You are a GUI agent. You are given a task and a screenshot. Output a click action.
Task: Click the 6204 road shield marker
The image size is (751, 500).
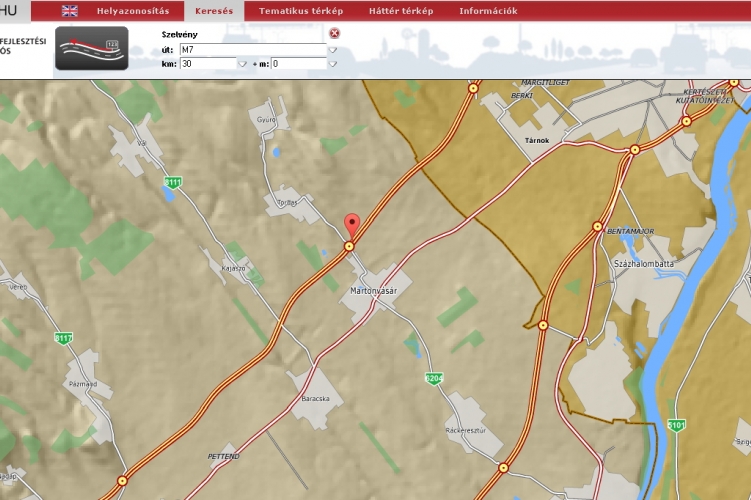tap(432, 379)
